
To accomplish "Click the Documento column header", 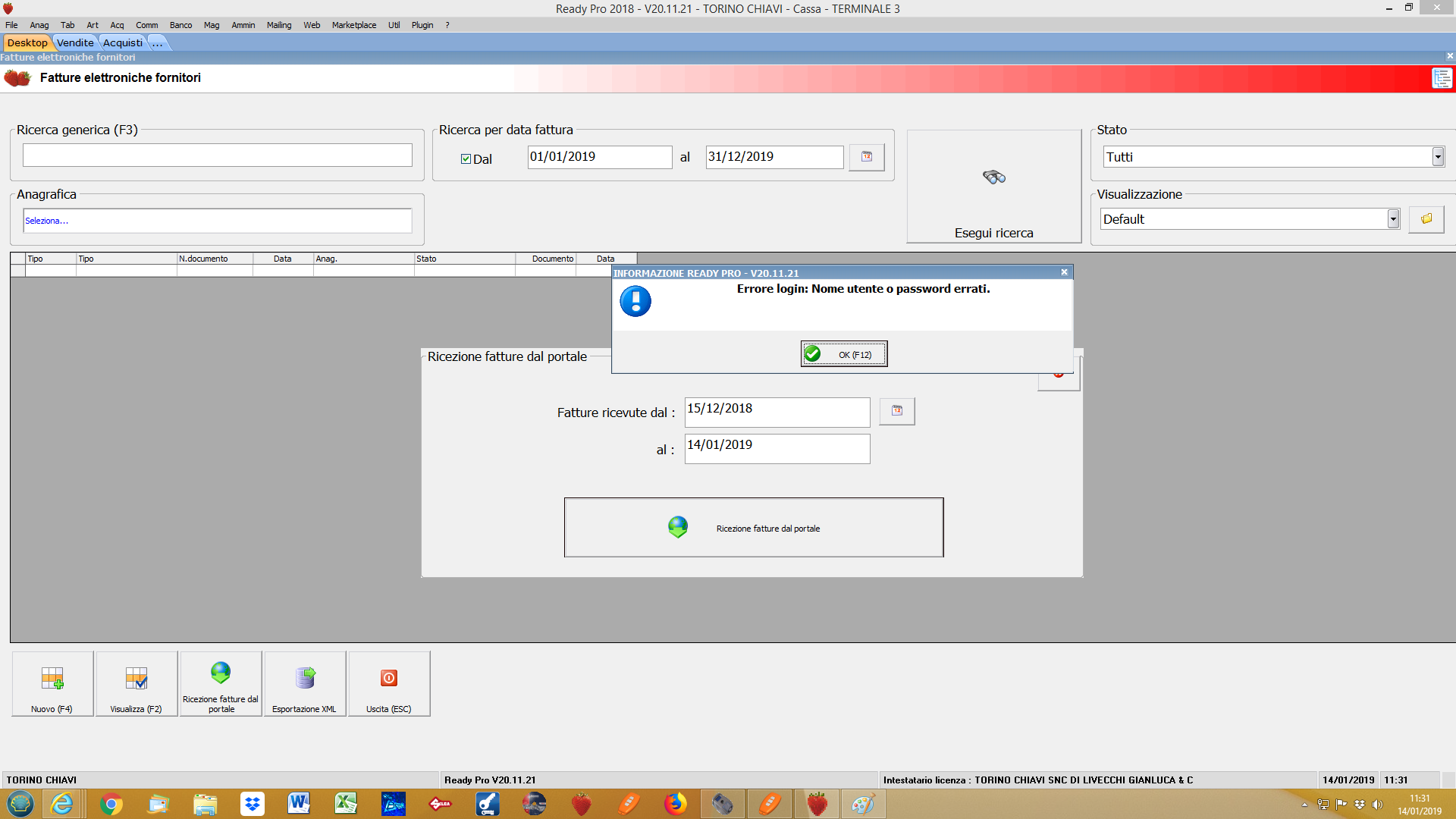I will pyautogui.click(x=546, y=259).
